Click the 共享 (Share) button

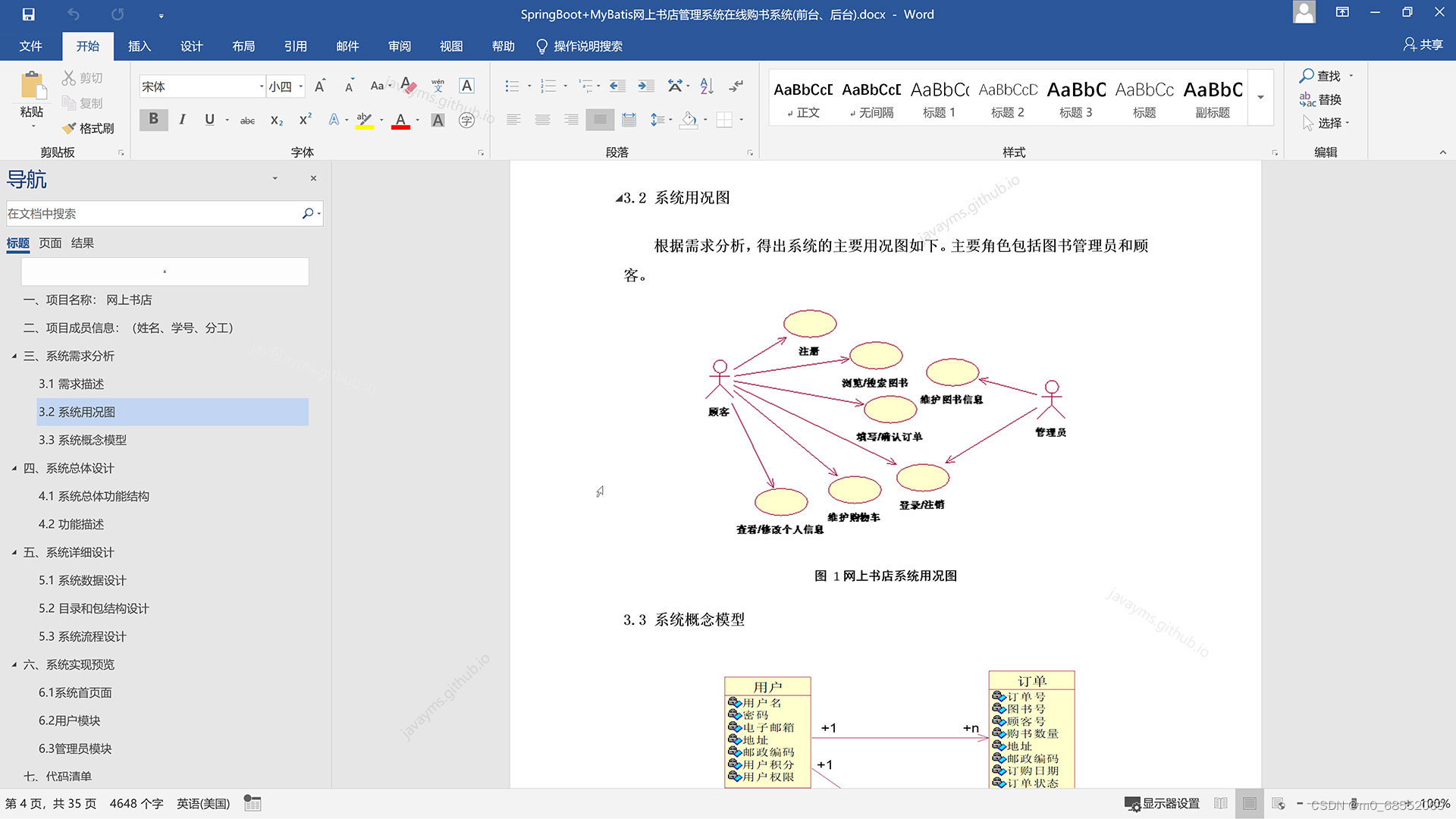tap(1423, 45)
